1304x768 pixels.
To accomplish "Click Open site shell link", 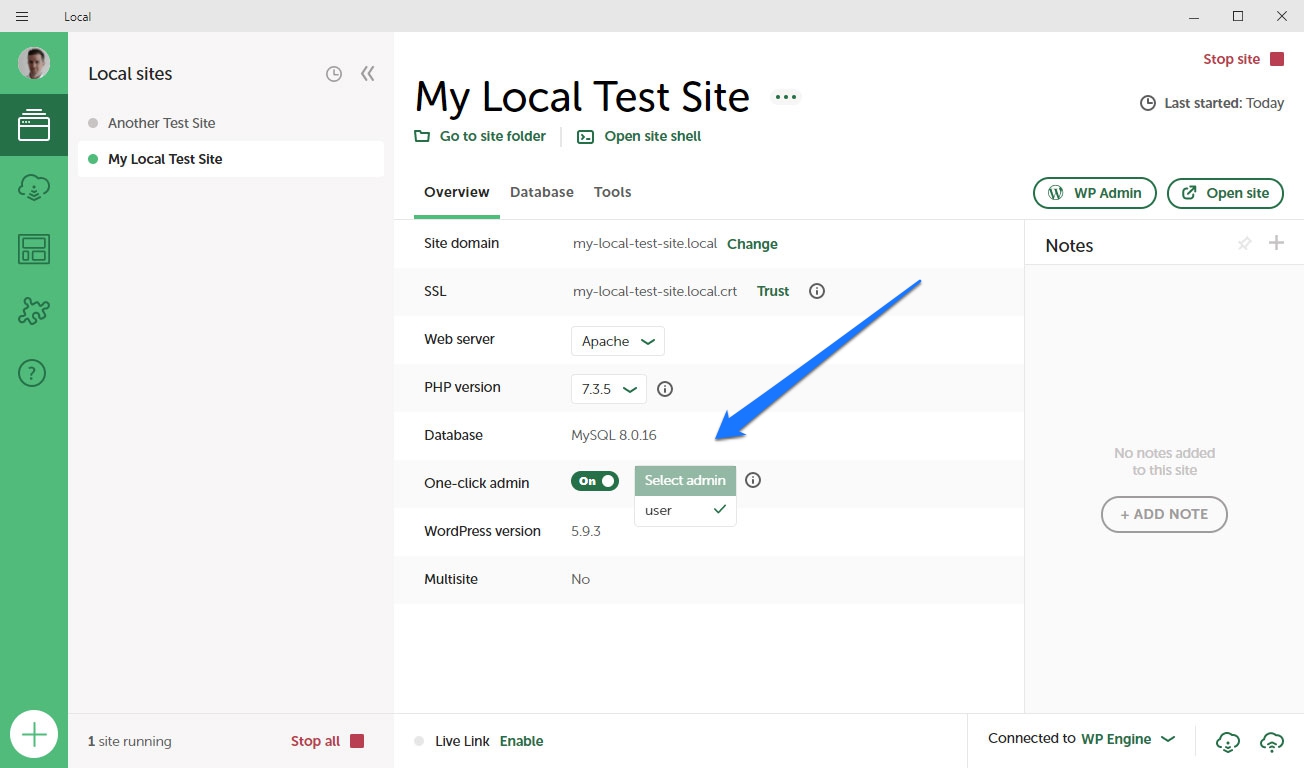I will [639, 136].
